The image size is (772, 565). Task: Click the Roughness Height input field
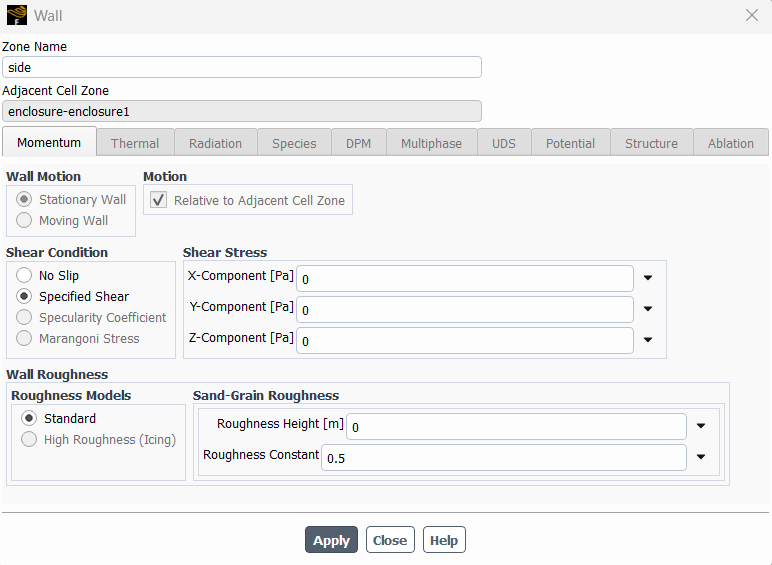click(516, 427)
